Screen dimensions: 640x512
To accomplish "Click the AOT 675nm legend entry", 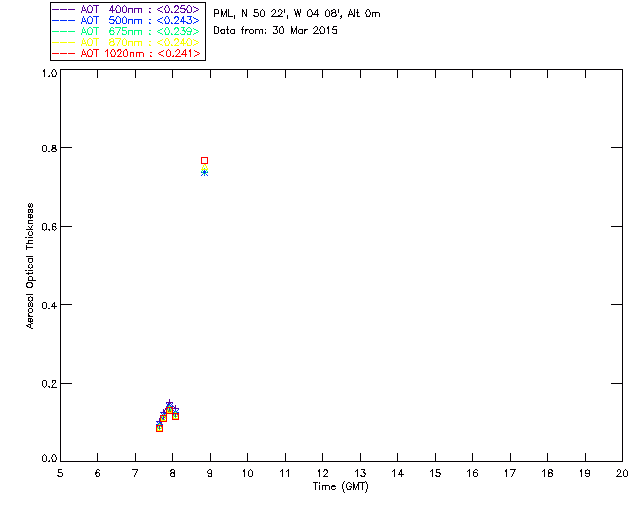I will pos(126,31).
